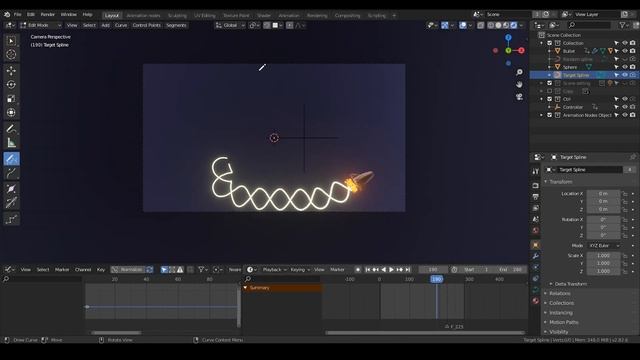The image size is (640, 360).
Task: Uncheck the Collection exclude checkbox
Action: coord(549,43)
